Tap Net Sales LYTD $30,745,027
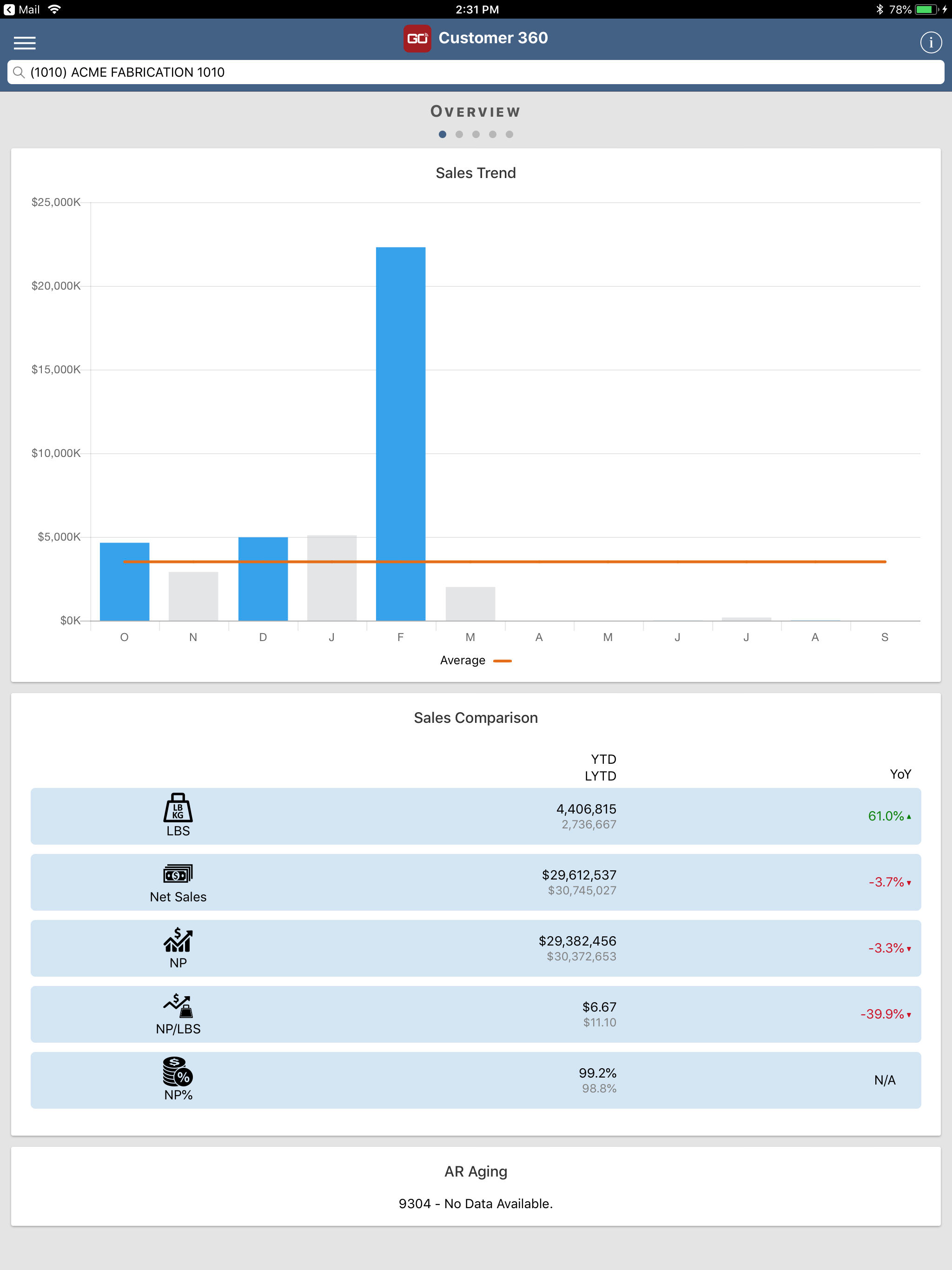 click(582, 891)
